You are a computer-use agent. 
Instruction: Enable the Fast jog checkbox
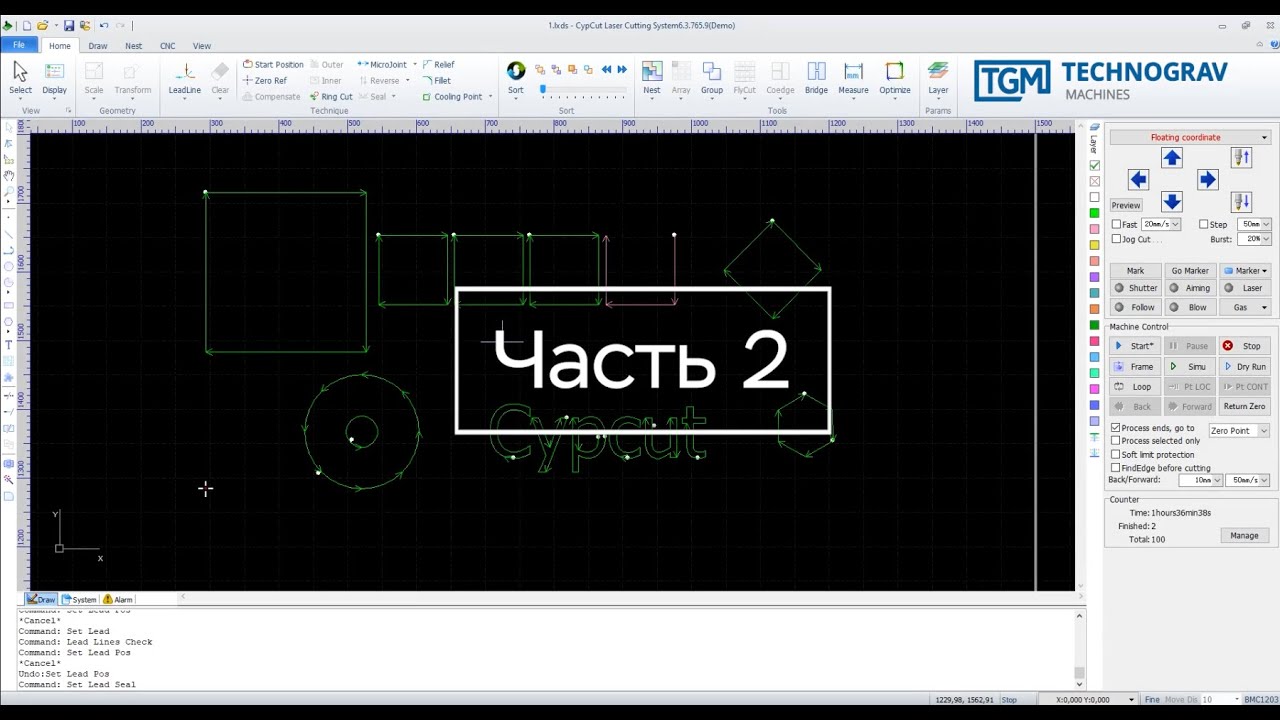click(1116, 225)
